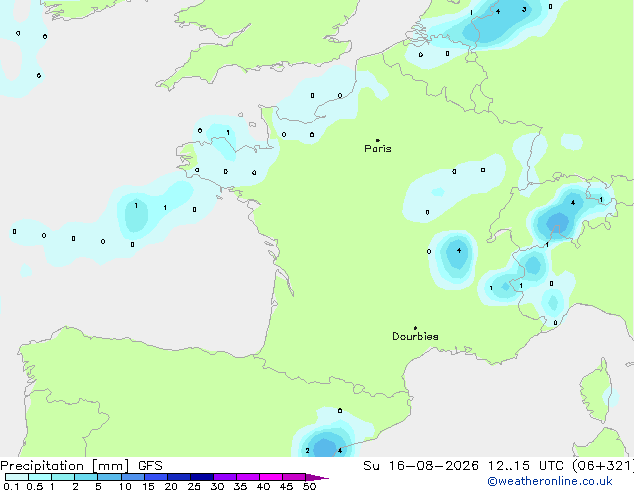Select the 40–45 mm magenta legend swatch
This screenshot has height=490, width=634.
[x=271, y=477]
